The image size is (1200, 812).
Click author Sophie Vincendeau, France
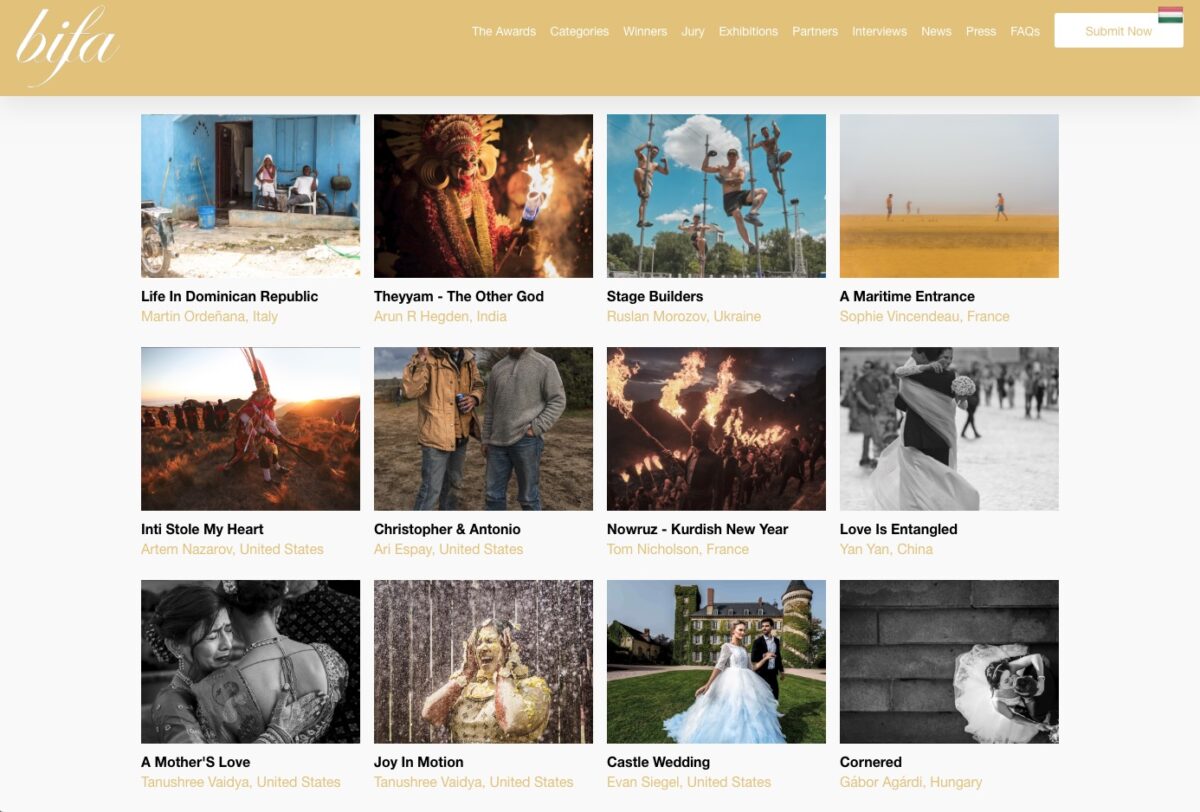(x=925, y=316)
